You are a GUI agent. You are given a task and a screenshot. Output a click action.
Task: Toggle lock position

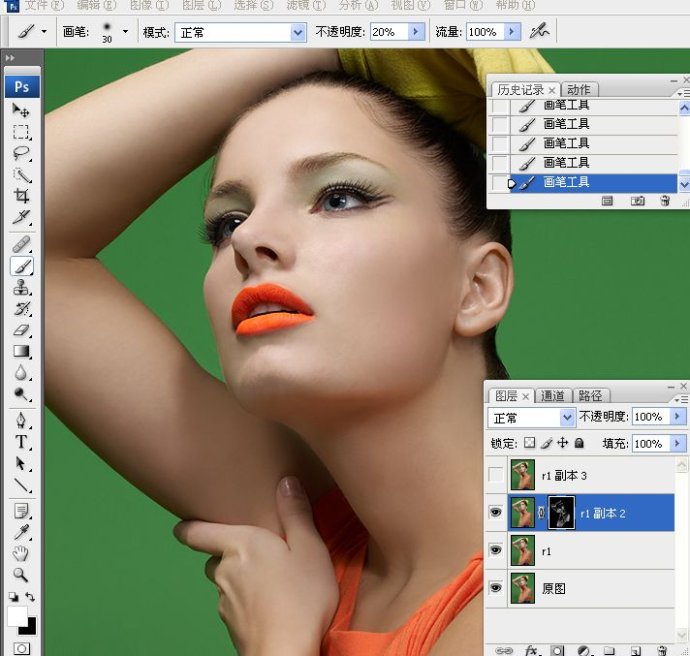[563, 443]
